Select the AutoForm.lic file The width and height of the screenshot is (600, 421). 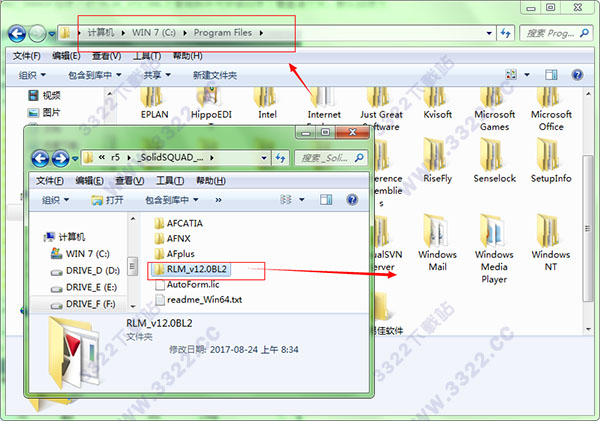[x=188, y=284]
